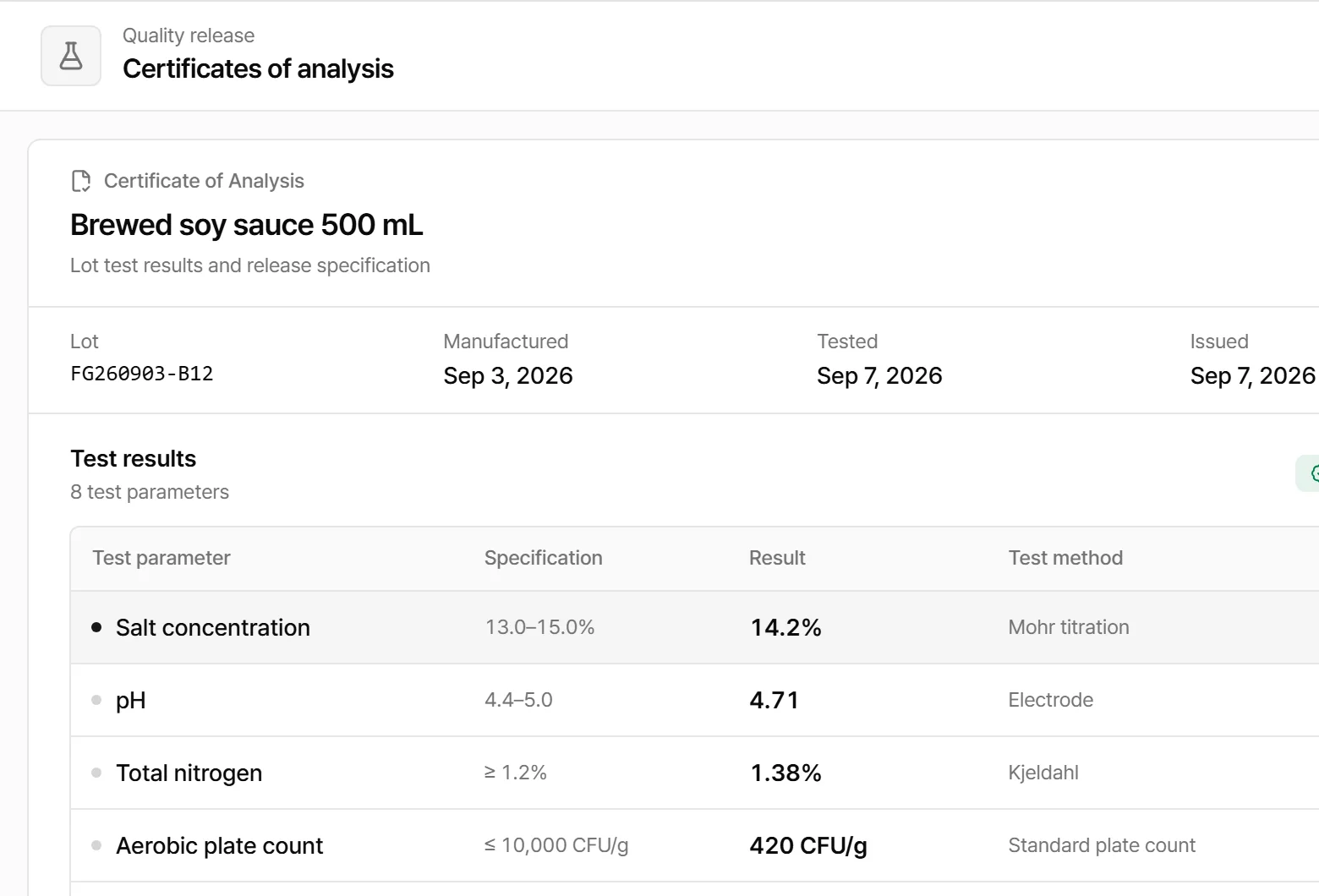Click the green status badge beside Test results
Screen dimensions: 1319x896
[x=1308, y=473]
